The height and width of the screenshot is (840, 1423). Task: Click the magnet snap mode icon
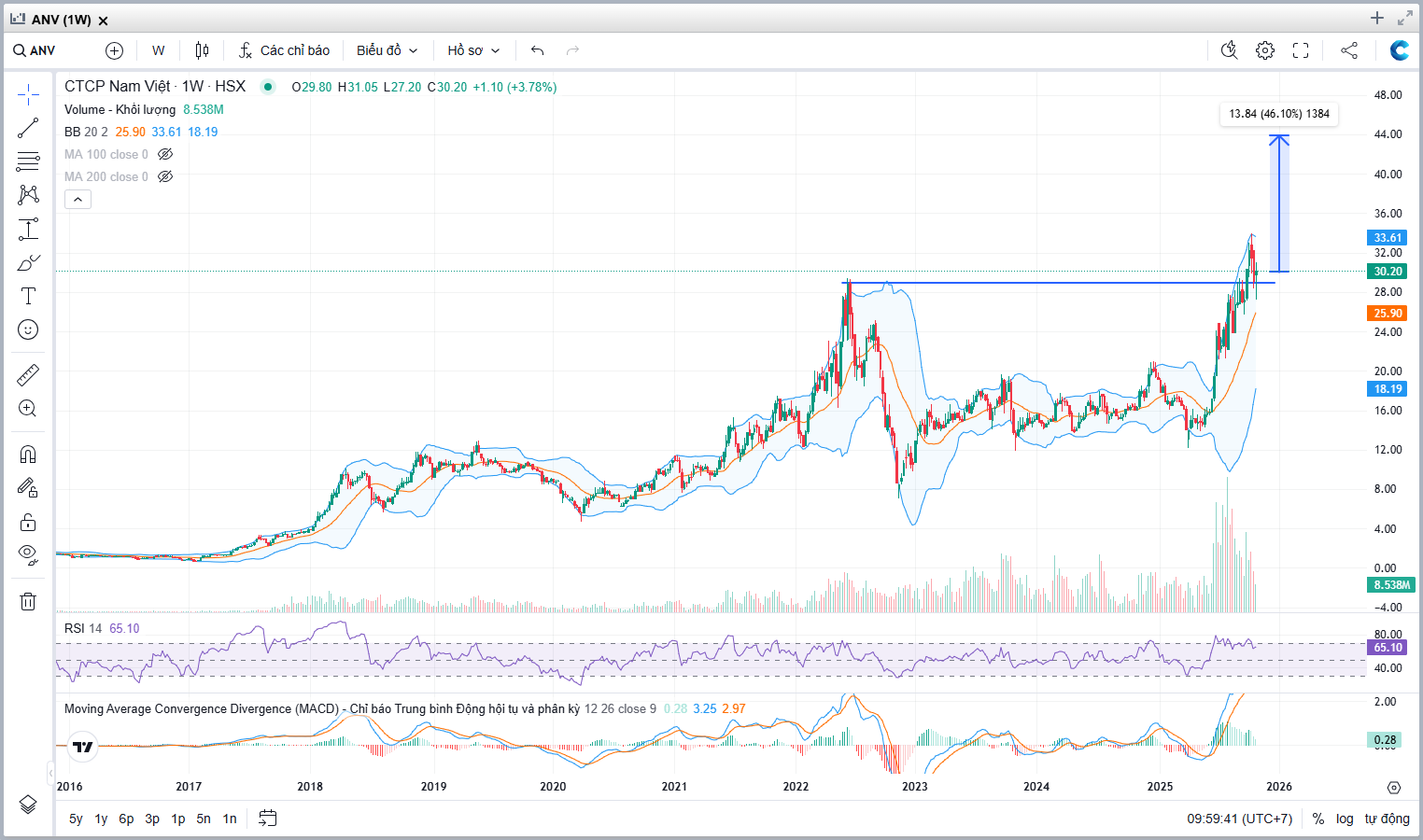point(28,455)
